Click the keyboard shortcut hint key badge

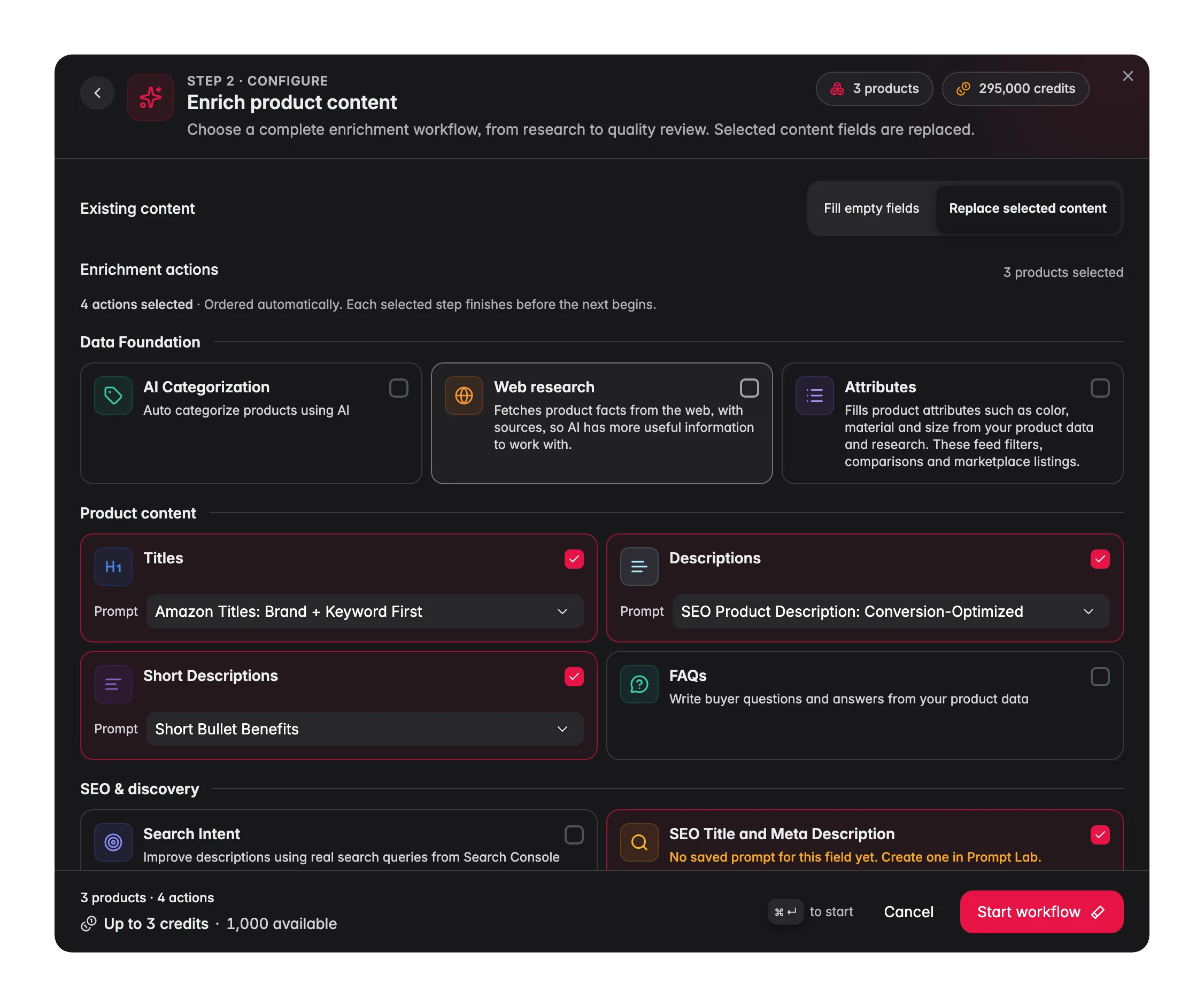click(x=785, y=912)
